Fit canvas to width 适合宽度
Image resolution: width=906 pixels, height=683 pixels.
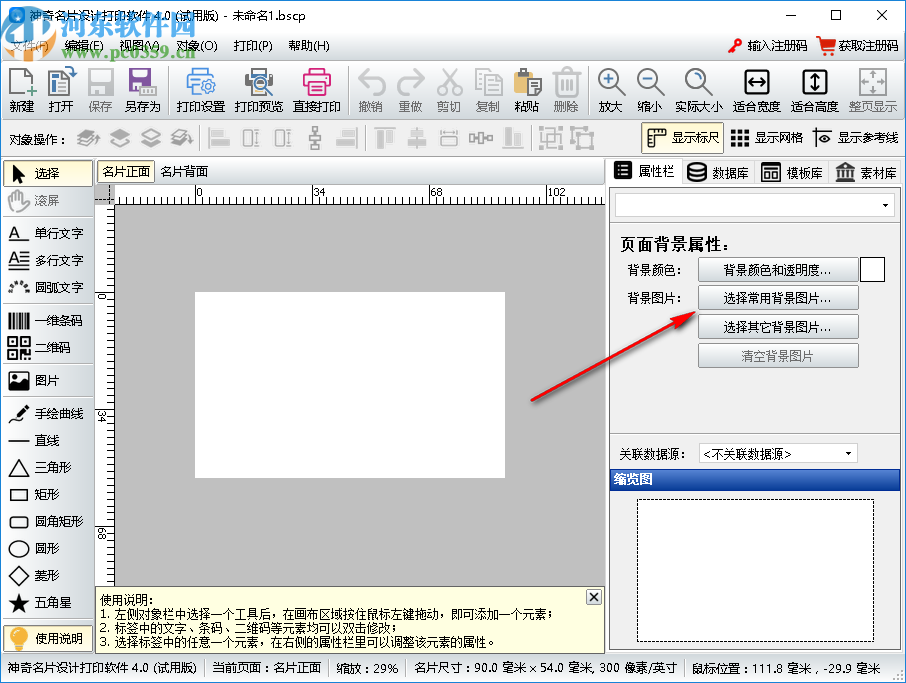(756, 90)
